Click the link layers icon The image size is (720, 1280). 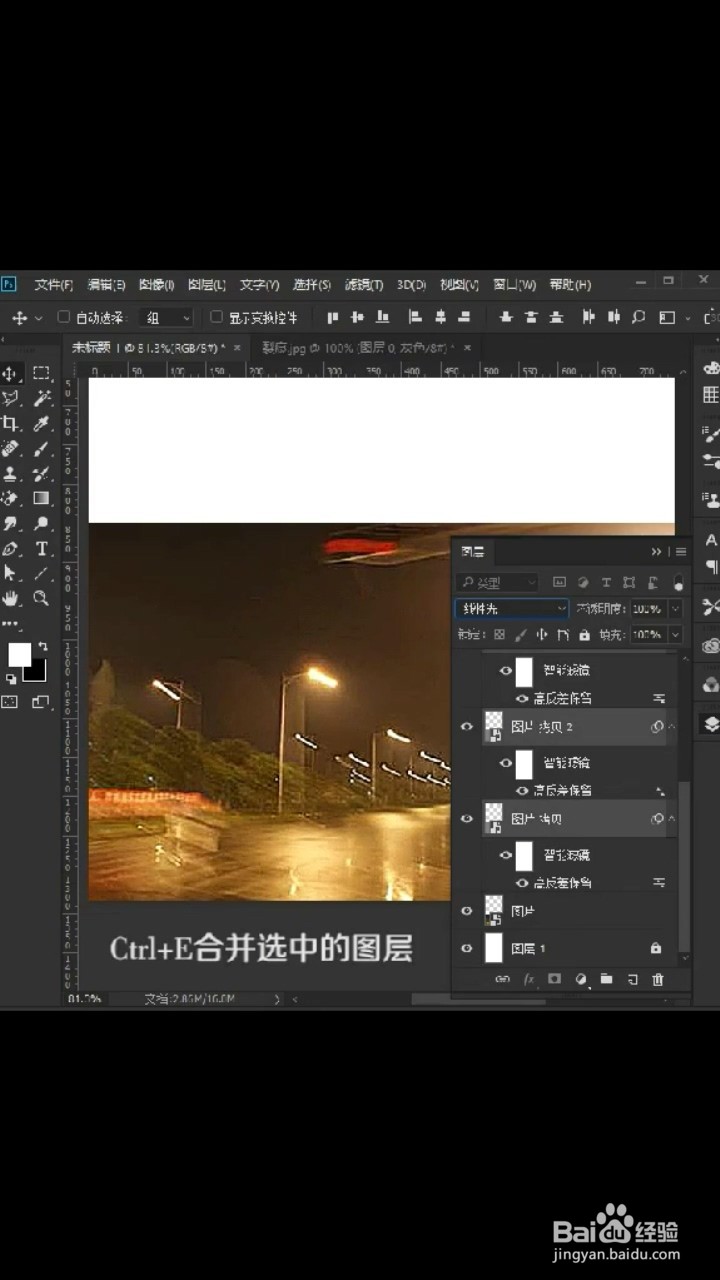502,980
